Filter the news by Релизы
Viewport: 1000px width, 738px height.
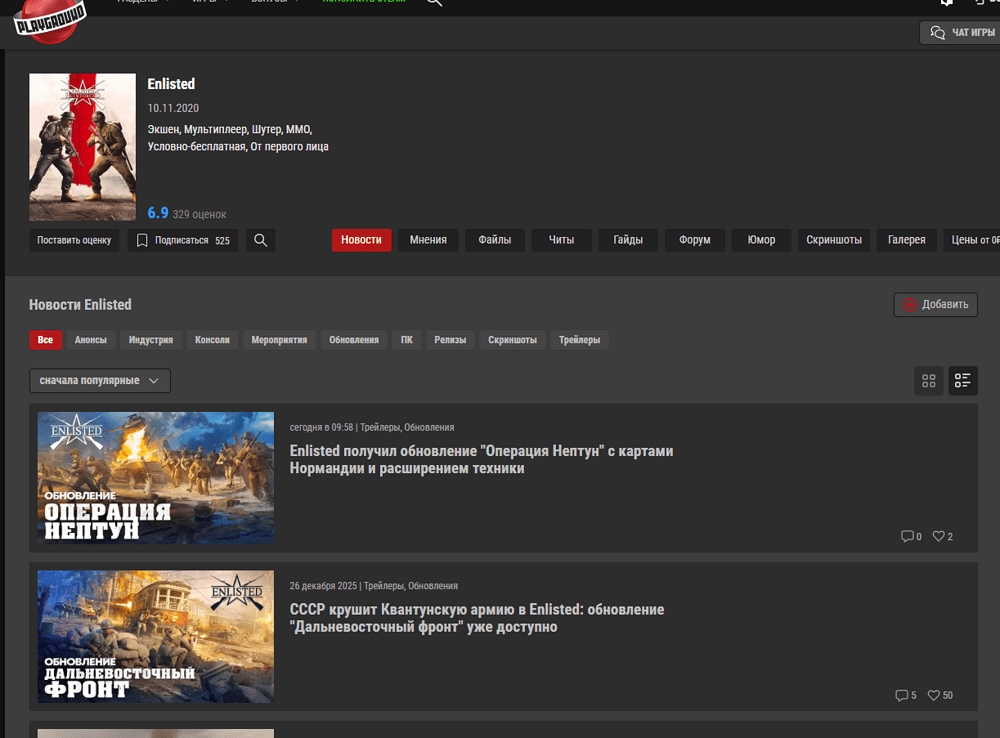(450, 340)
